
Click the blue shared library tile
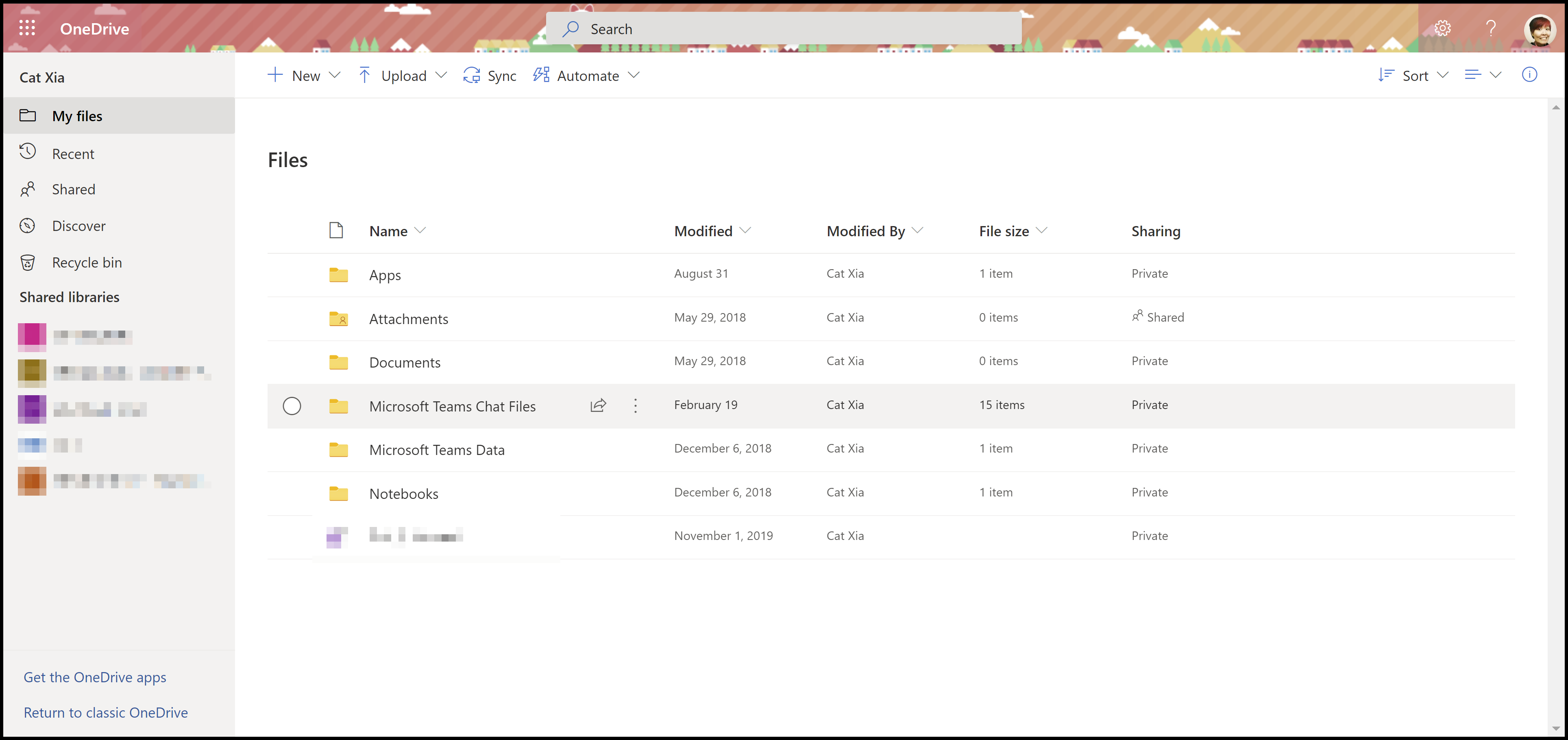coord(32,445)
